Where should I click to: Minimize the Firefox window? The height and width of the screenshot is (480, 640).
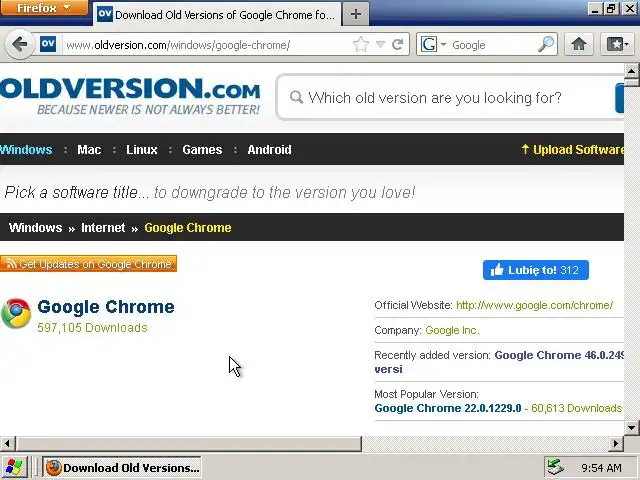coord(595,9)
